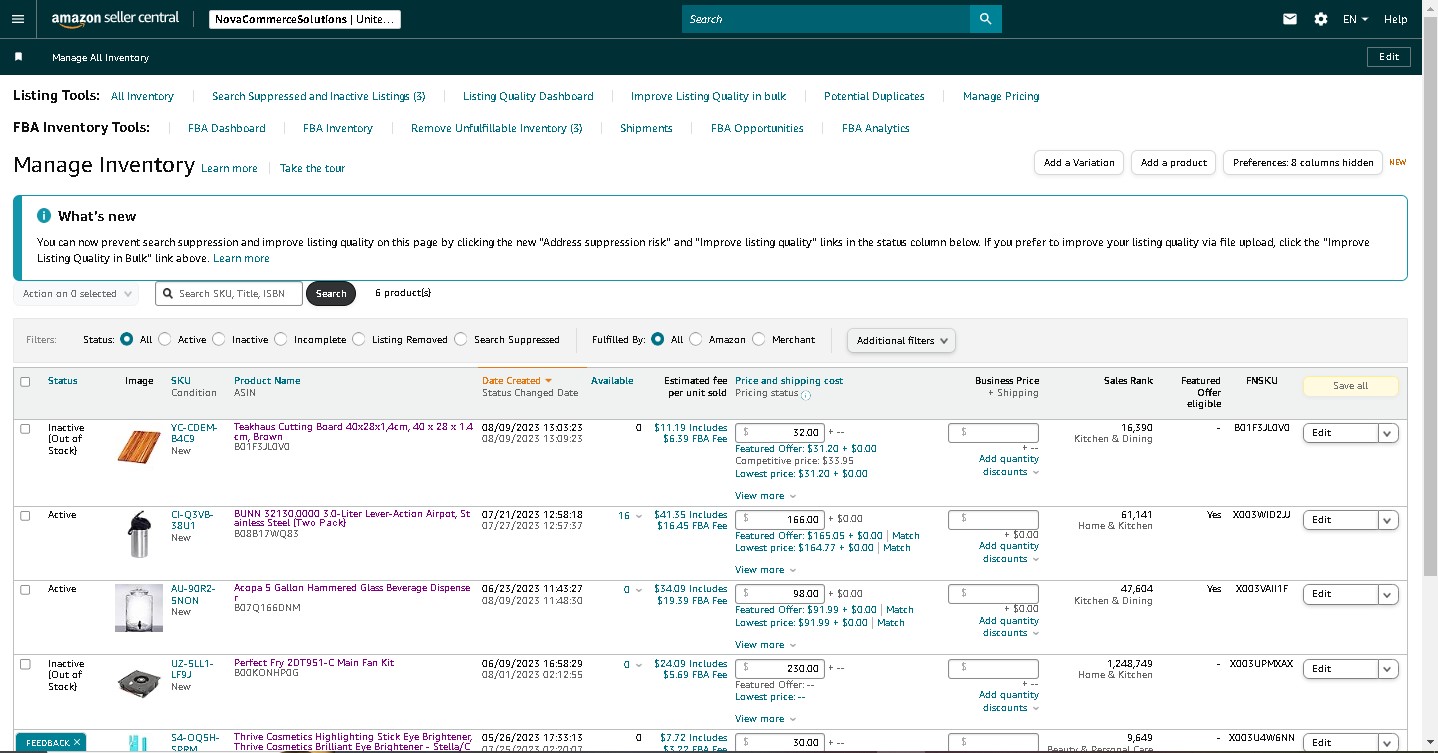This screenshot has height=753, width=1438.
Task: Open the hamburger navigation menu
Action: tap(17, 19)
